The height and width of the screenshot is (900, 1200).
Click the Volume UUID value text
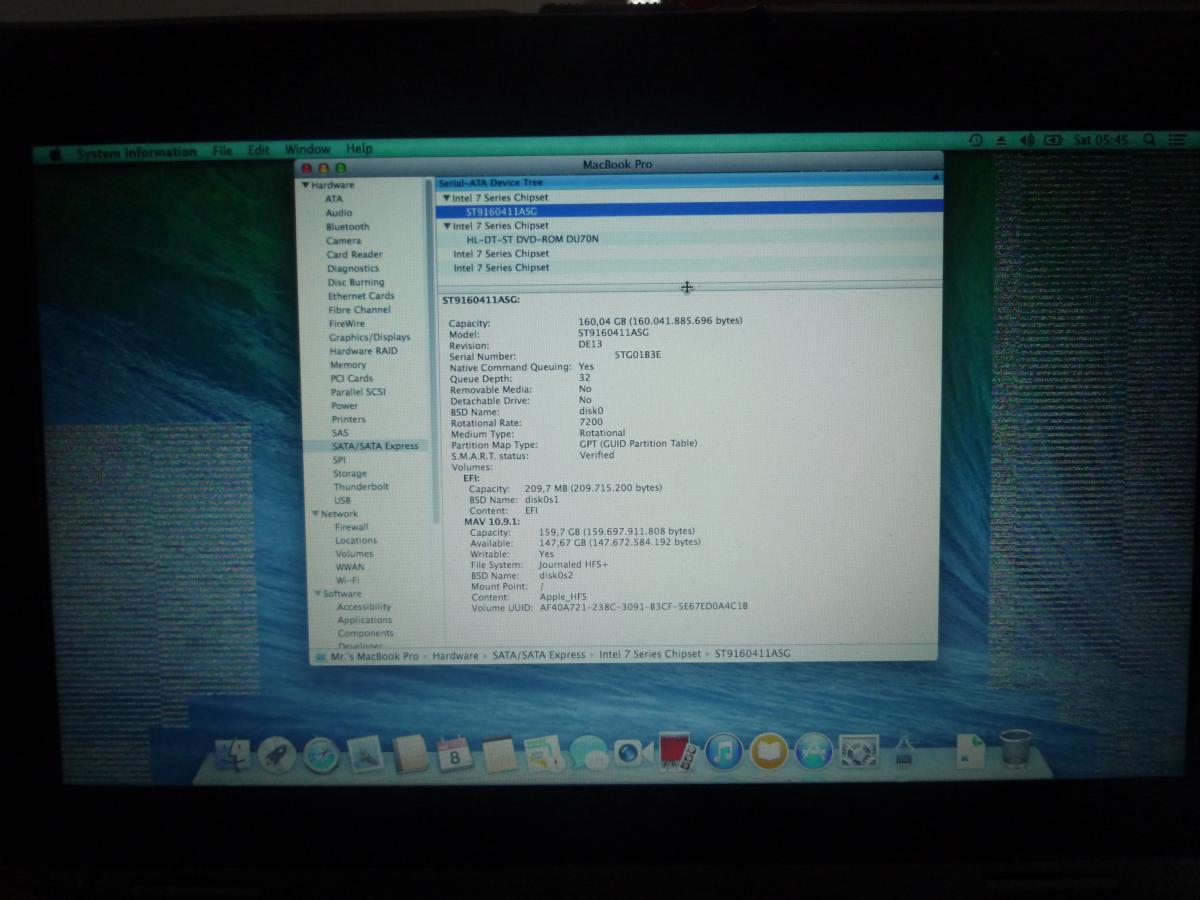[644, 606]
